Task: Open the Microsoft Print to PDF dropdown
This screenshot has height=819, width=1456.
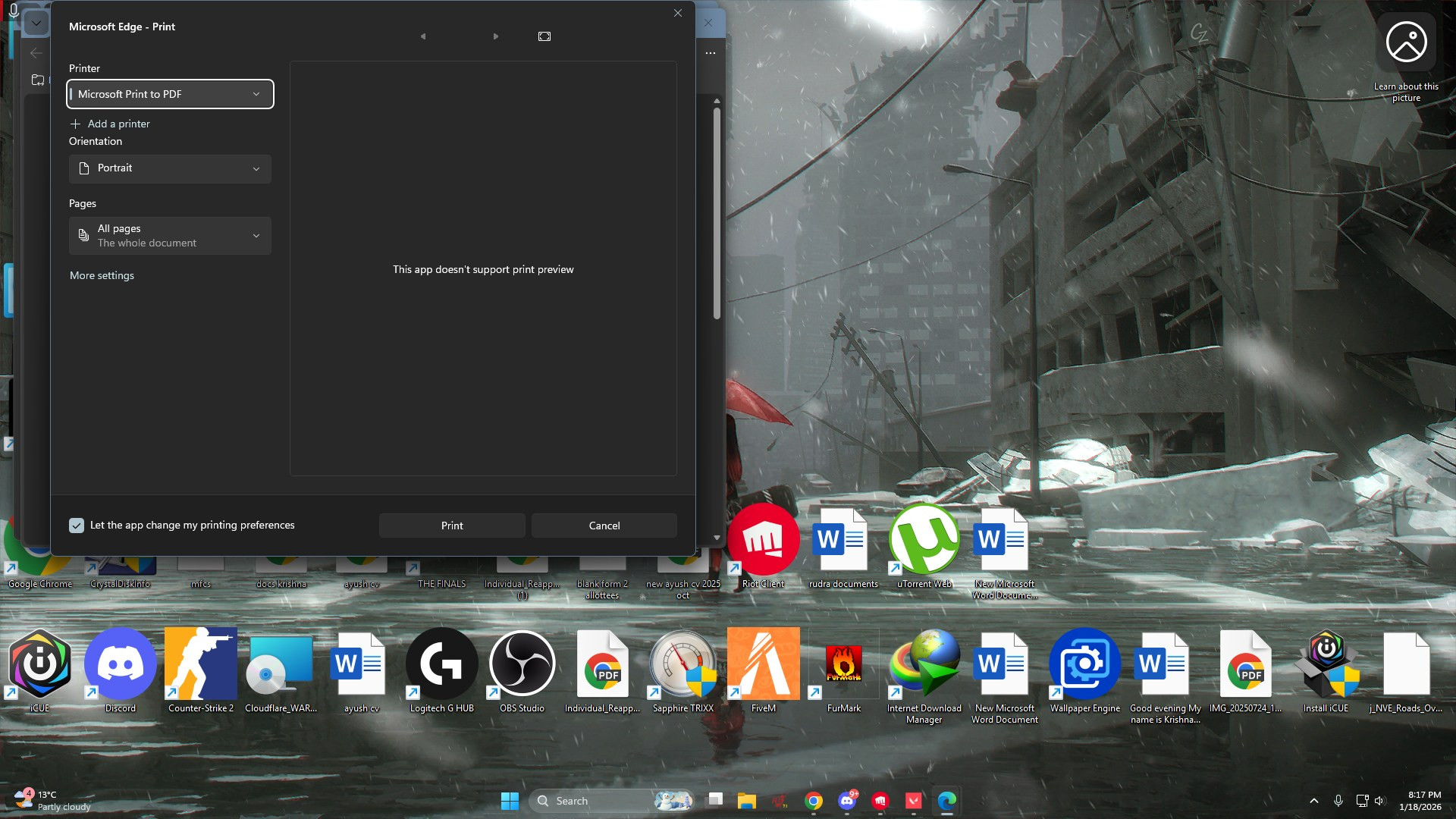Action: (x=170, y=94)
